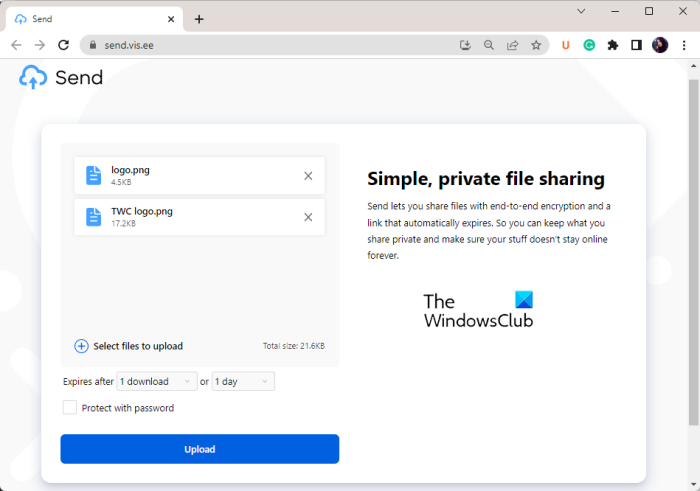
Task: Minimize the Chrome window
Action: (x=615, y=11)
